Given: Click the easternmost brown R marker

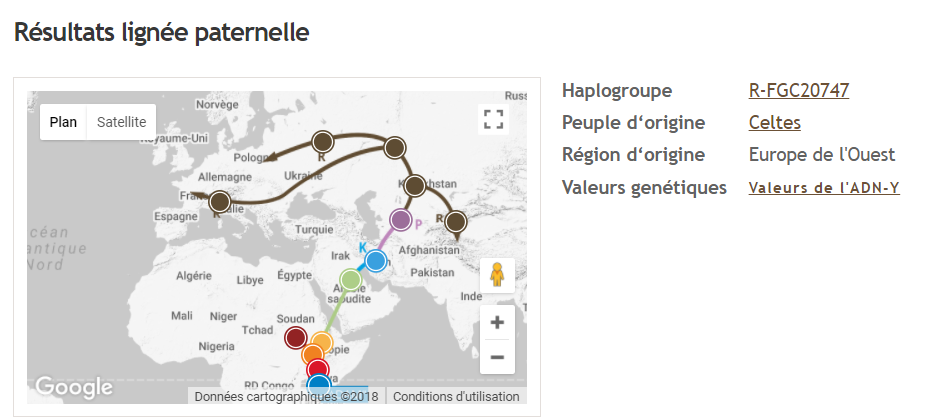Looking at the screenshot, I should pos(456,221).
